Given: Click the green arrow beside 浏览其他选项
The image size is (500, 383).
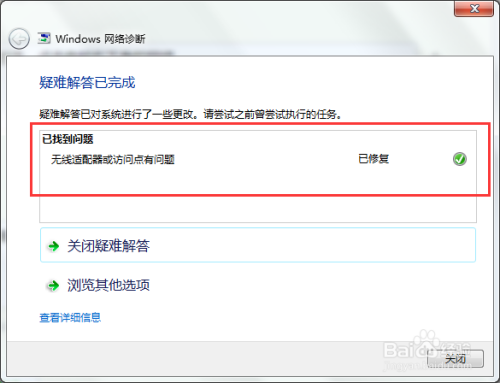Looking at the screenshot, I should (53, 285).
